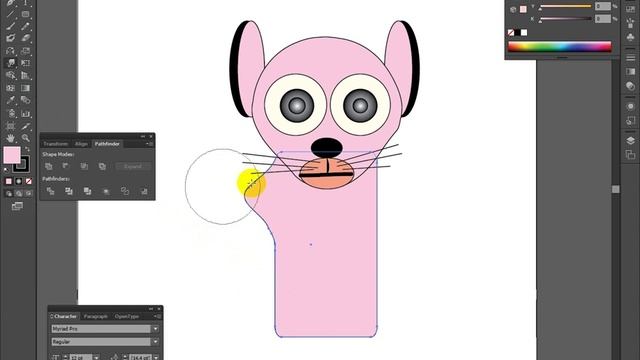Screen dimensions: 640x360
Task: Apply Outline pathfinder
Action: [125, 191]
